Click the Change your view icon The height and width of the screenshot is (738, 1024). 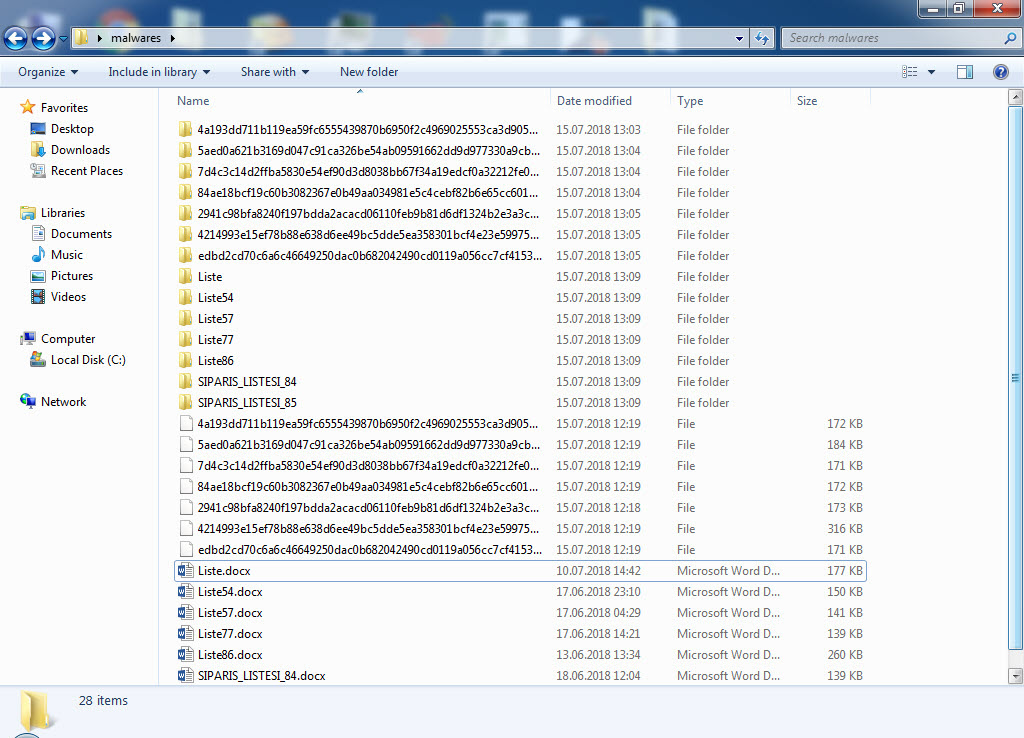[910, 72]
